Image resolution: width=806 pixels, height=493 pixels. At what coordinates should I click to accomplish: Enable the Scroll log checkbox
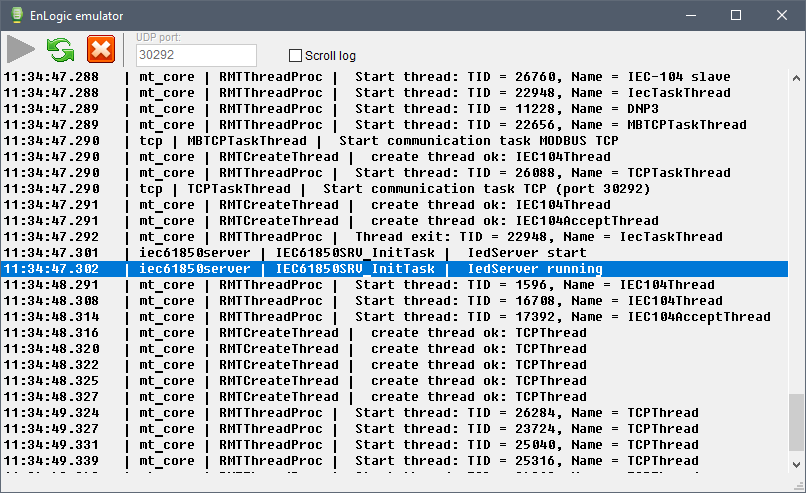pyautogui.click(x=295, y=56)
